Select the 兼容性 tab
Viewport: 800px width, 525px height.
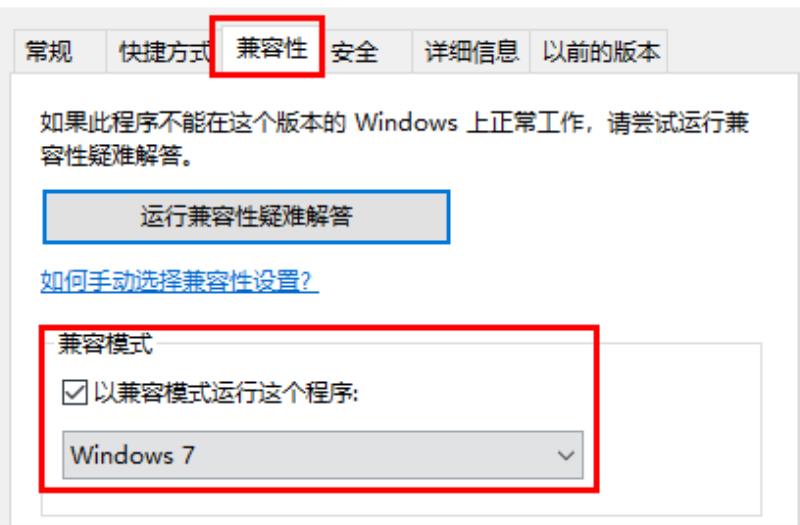tap(272, 49)
